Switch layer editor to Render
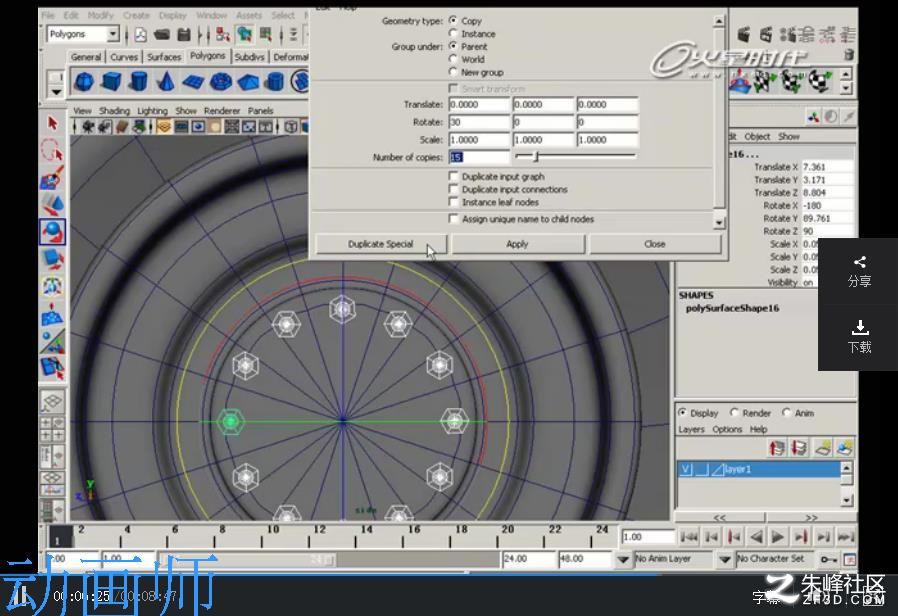 [x=734, y=412]
